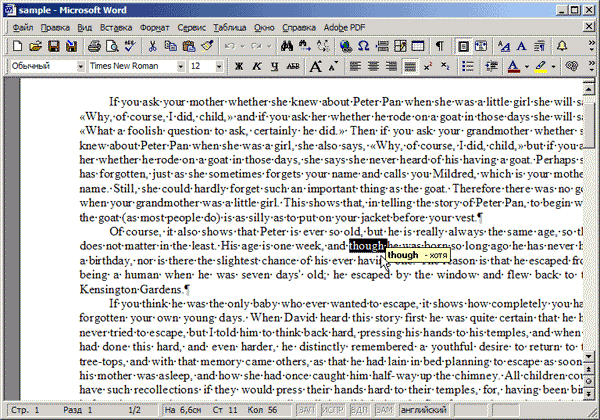
Task: Open print preview
Action: [x=112, y=47]
